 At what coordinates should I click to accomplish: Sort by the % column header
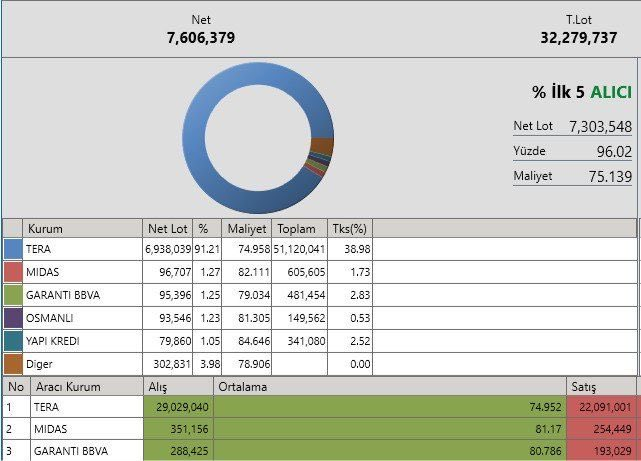pyautogui.click(x=207, y=228)
